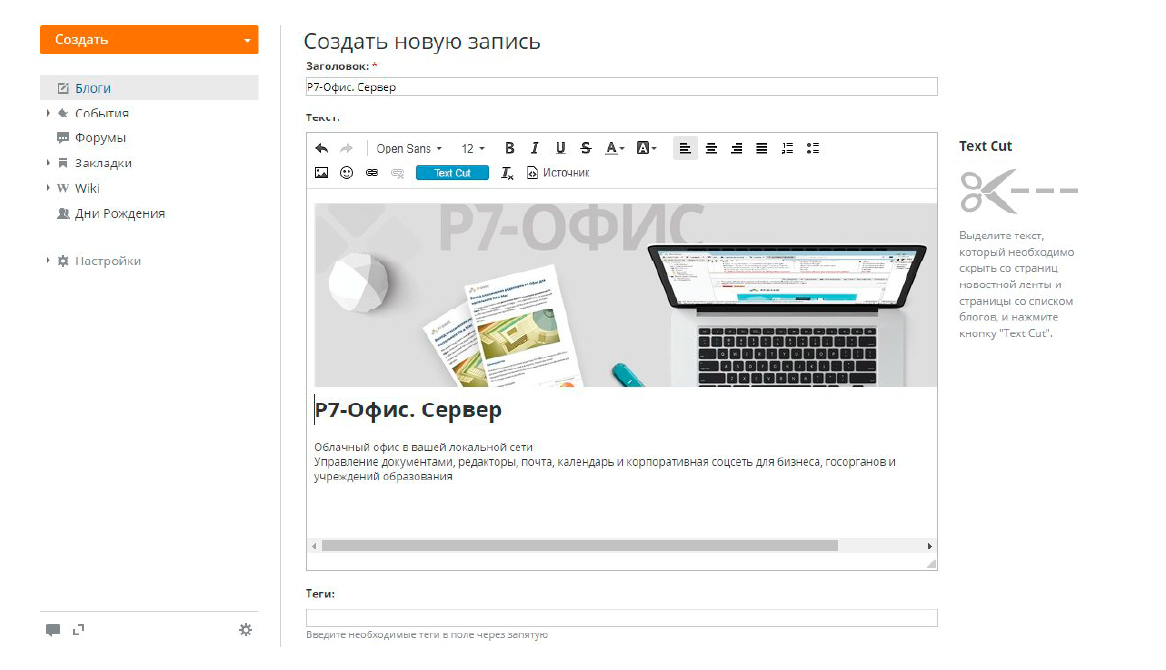Image resolution: width=1166 pixels, height=670 pixels.
Task: Open the Wiki section
Action: (87, 188)
